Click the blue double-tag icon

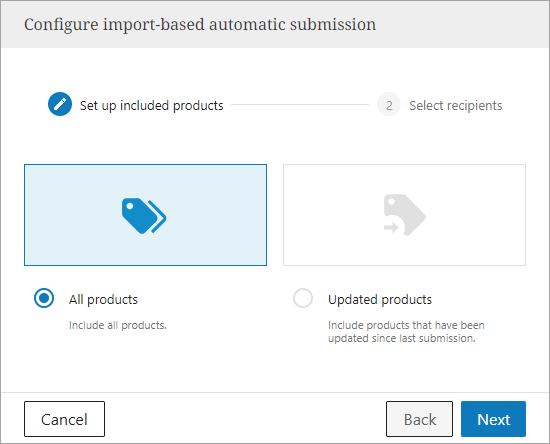pyautogui.click(x=144, y=216)
